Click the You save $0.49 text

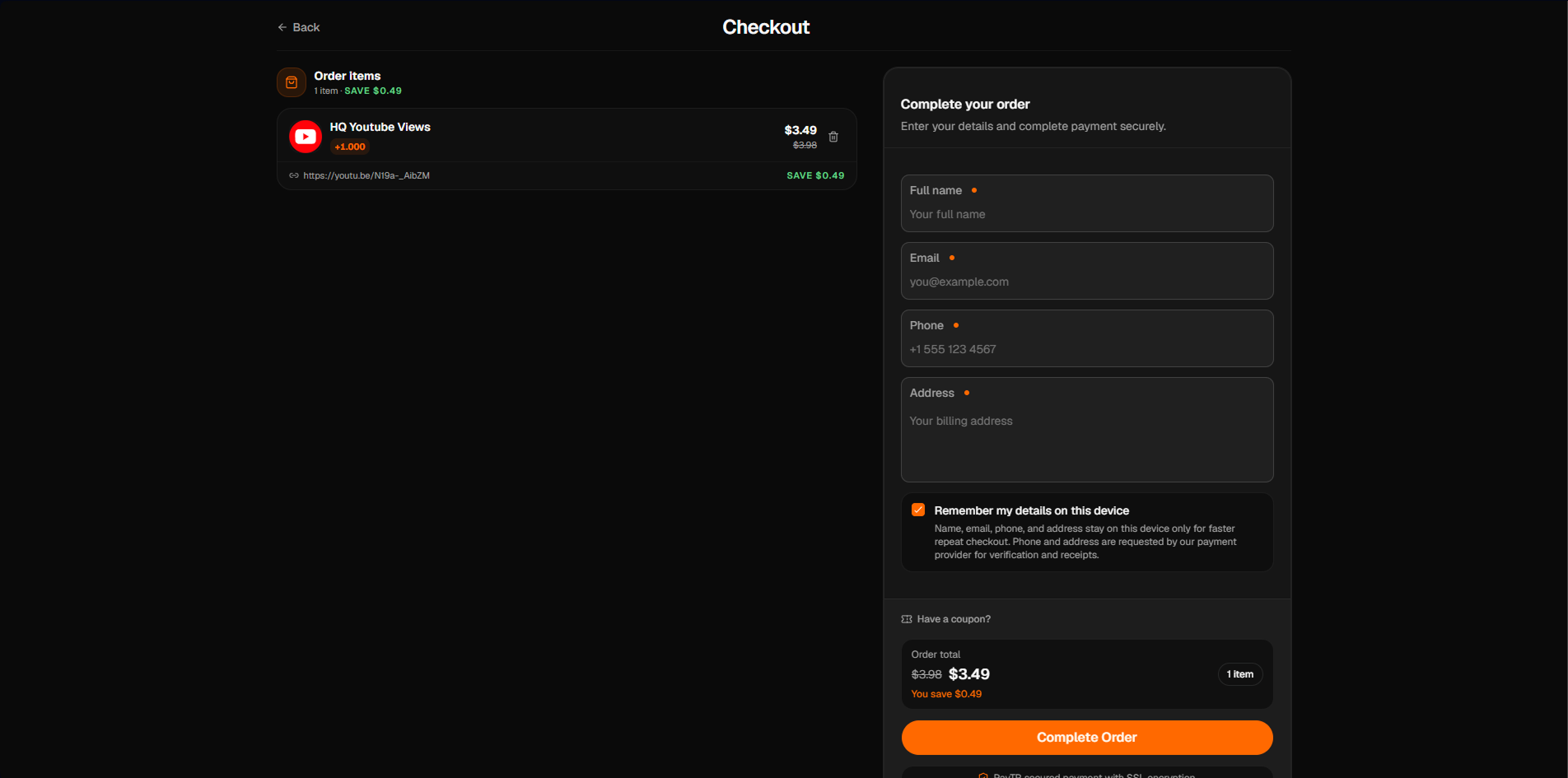[946, 694]
